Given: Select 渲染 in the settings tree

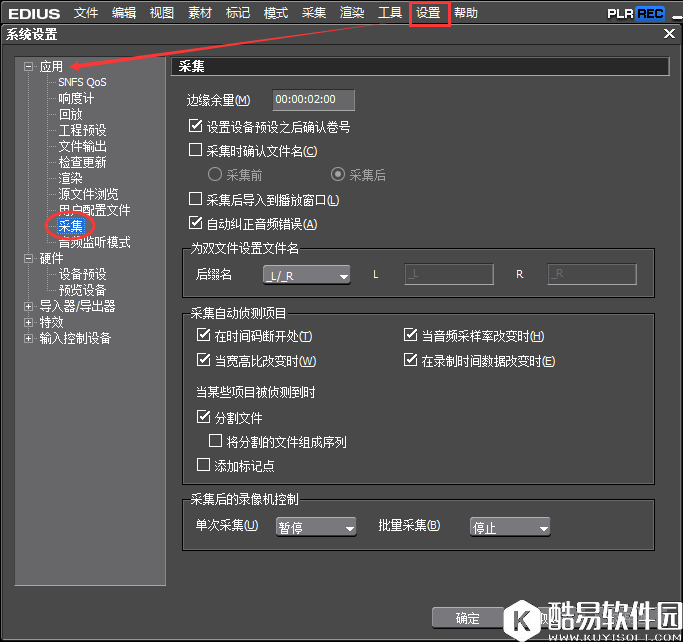Looking at the screenshot, I should (x=71, y=179).
